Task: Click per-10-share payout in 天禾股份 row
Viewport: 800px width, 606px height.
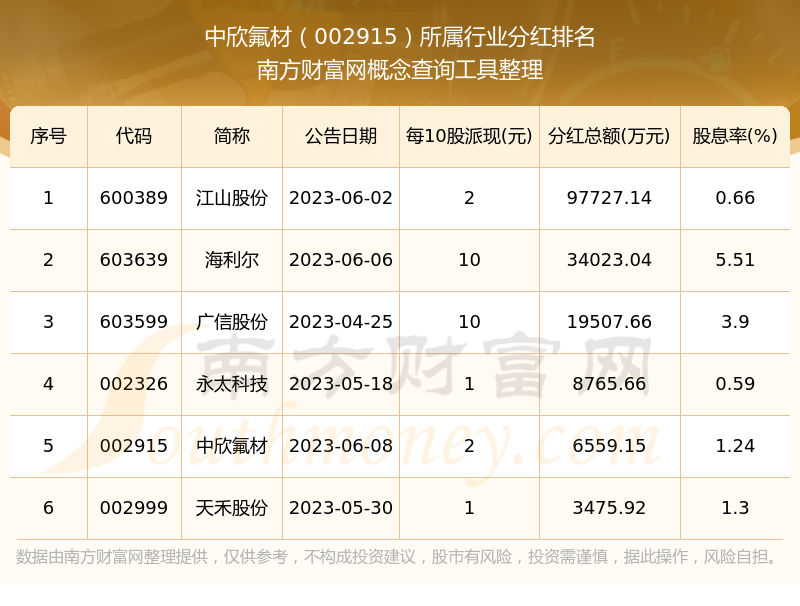Action: (469, 508)
